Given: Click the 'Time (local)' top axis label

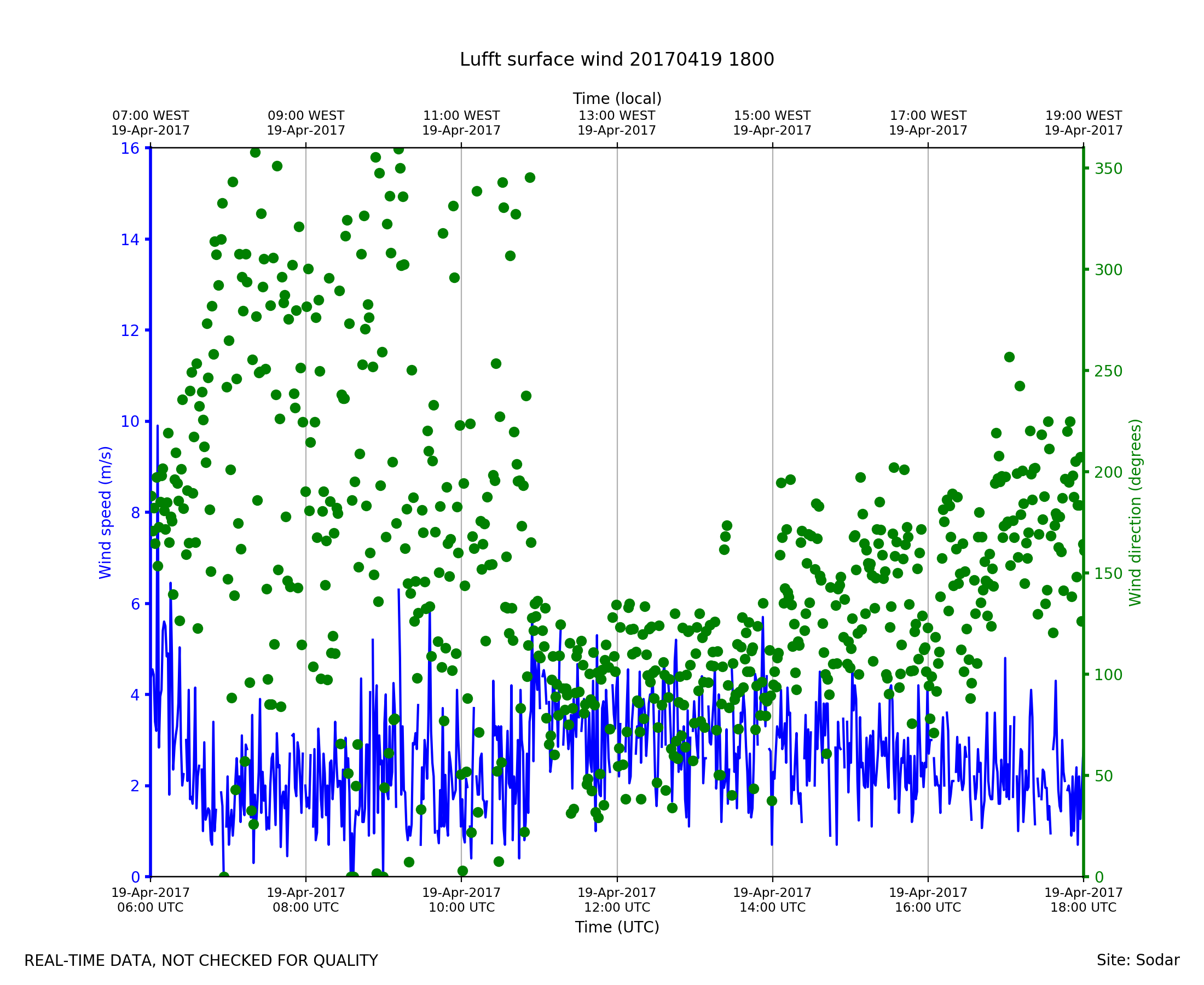Looking at the screenshot, I should [x=617, y=99].
